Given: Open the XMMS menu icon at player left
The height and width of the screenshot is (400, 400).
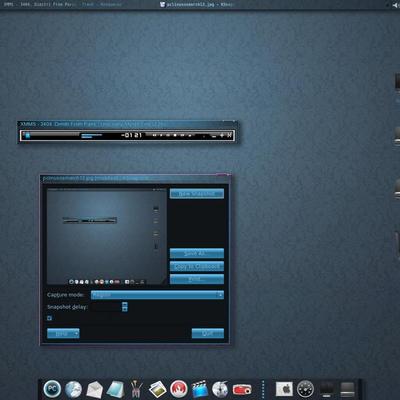Looking at the screenshot, I should [28, 135].
